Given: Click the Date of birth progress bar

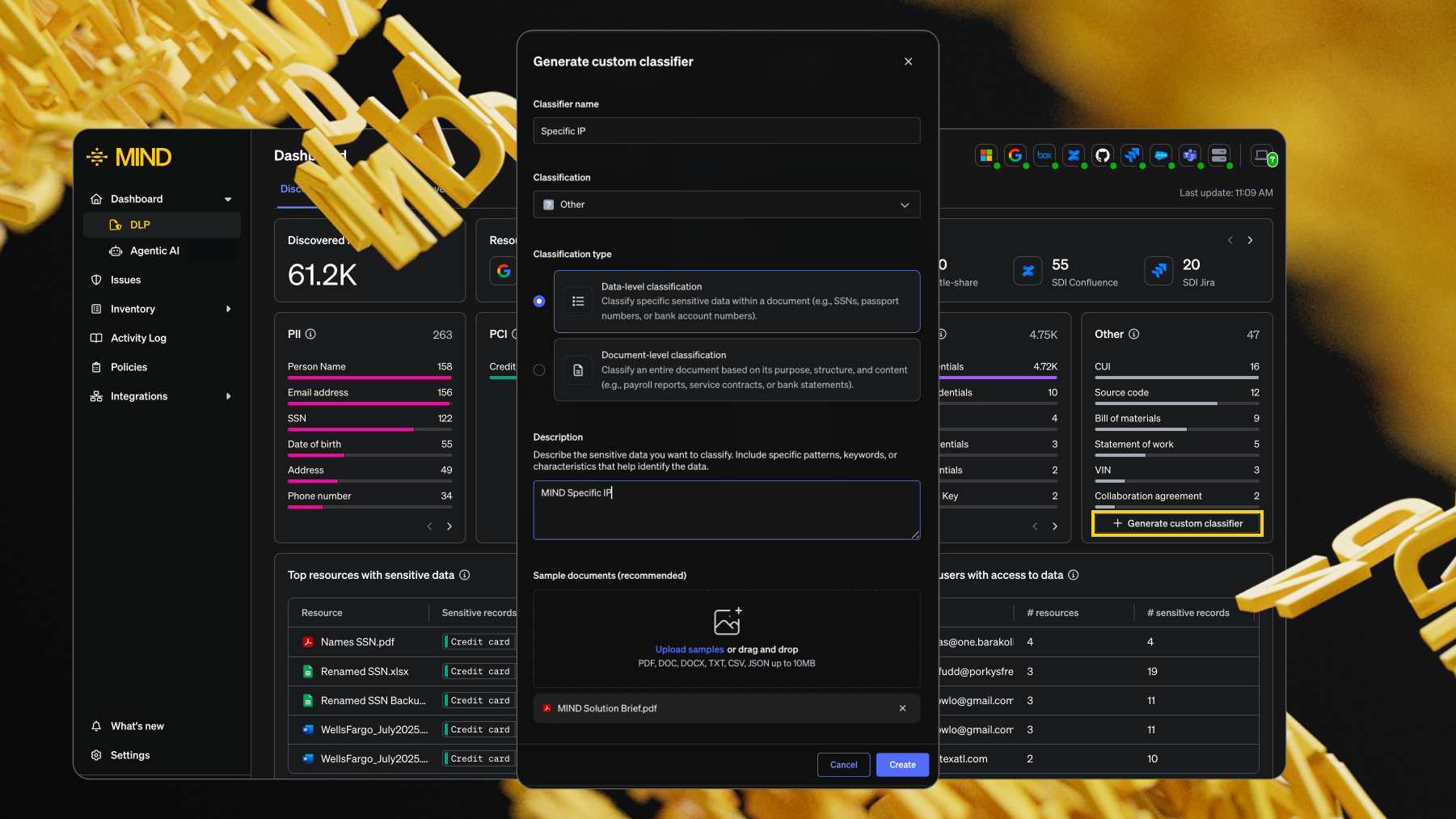Looking at the screenshot, I should coord(370,455).
